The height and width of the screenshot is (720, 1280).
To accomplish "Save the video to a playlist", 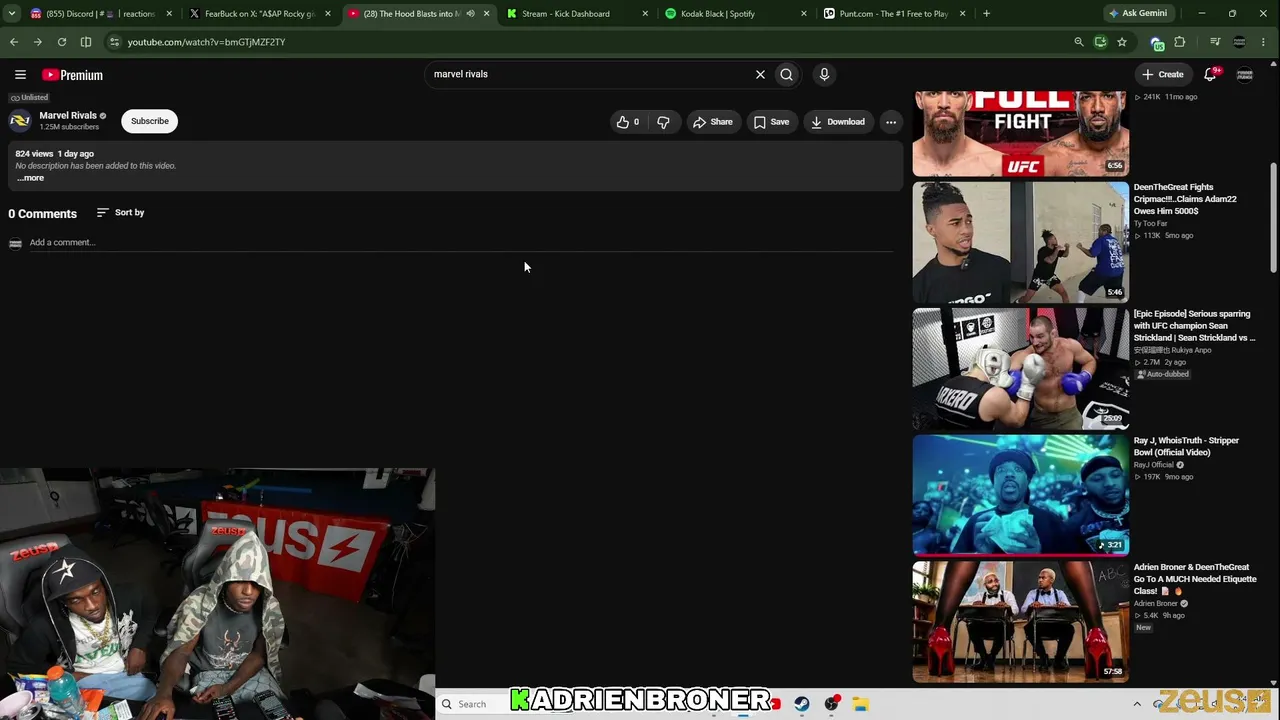I will tap(771, 122).
